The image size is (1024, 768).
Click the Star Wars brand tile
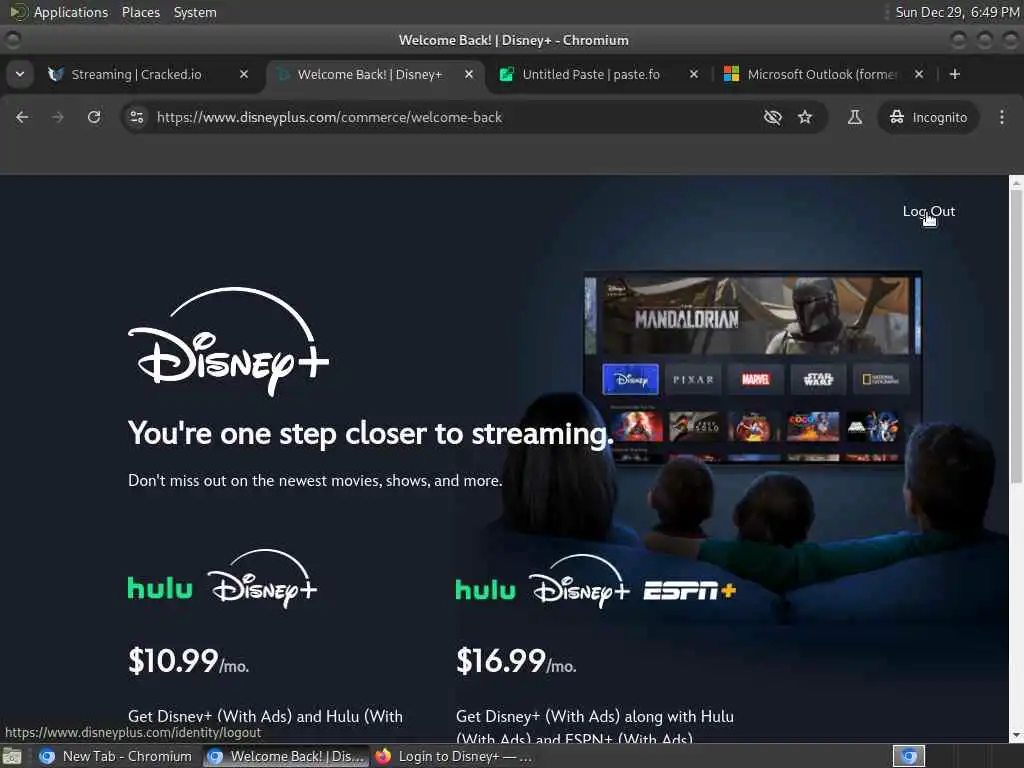coord(818,379)
